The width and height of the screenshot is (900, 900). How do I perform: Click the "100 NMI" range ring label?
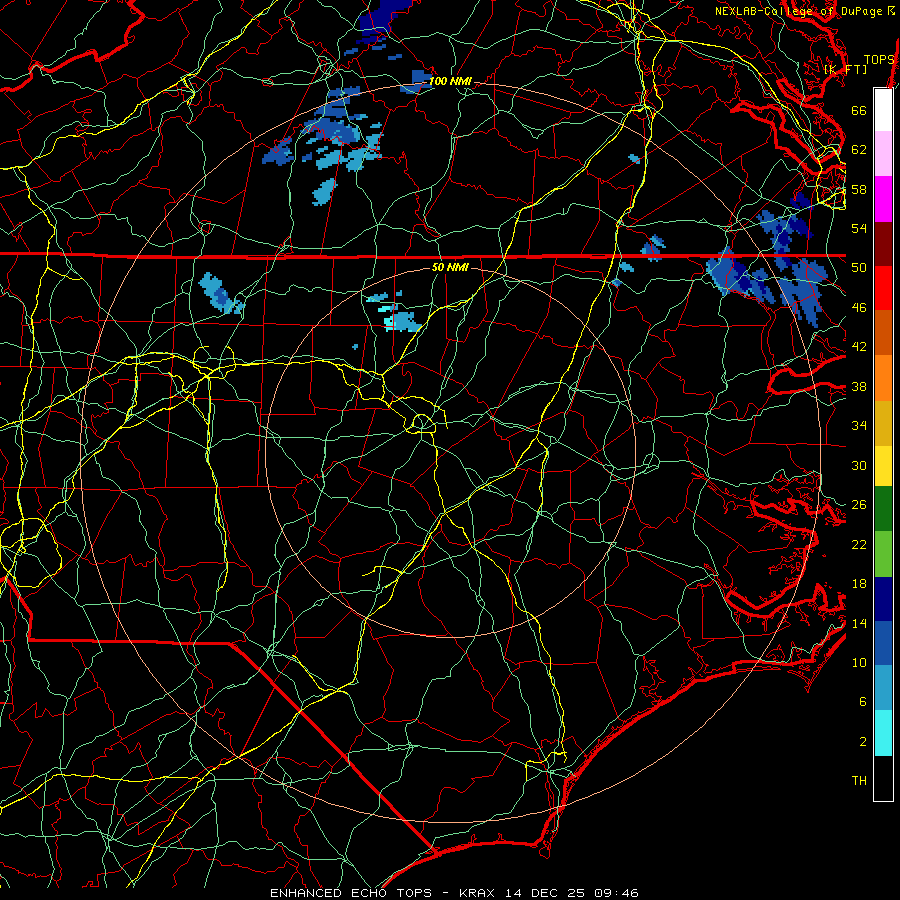(x=450, y=81)
